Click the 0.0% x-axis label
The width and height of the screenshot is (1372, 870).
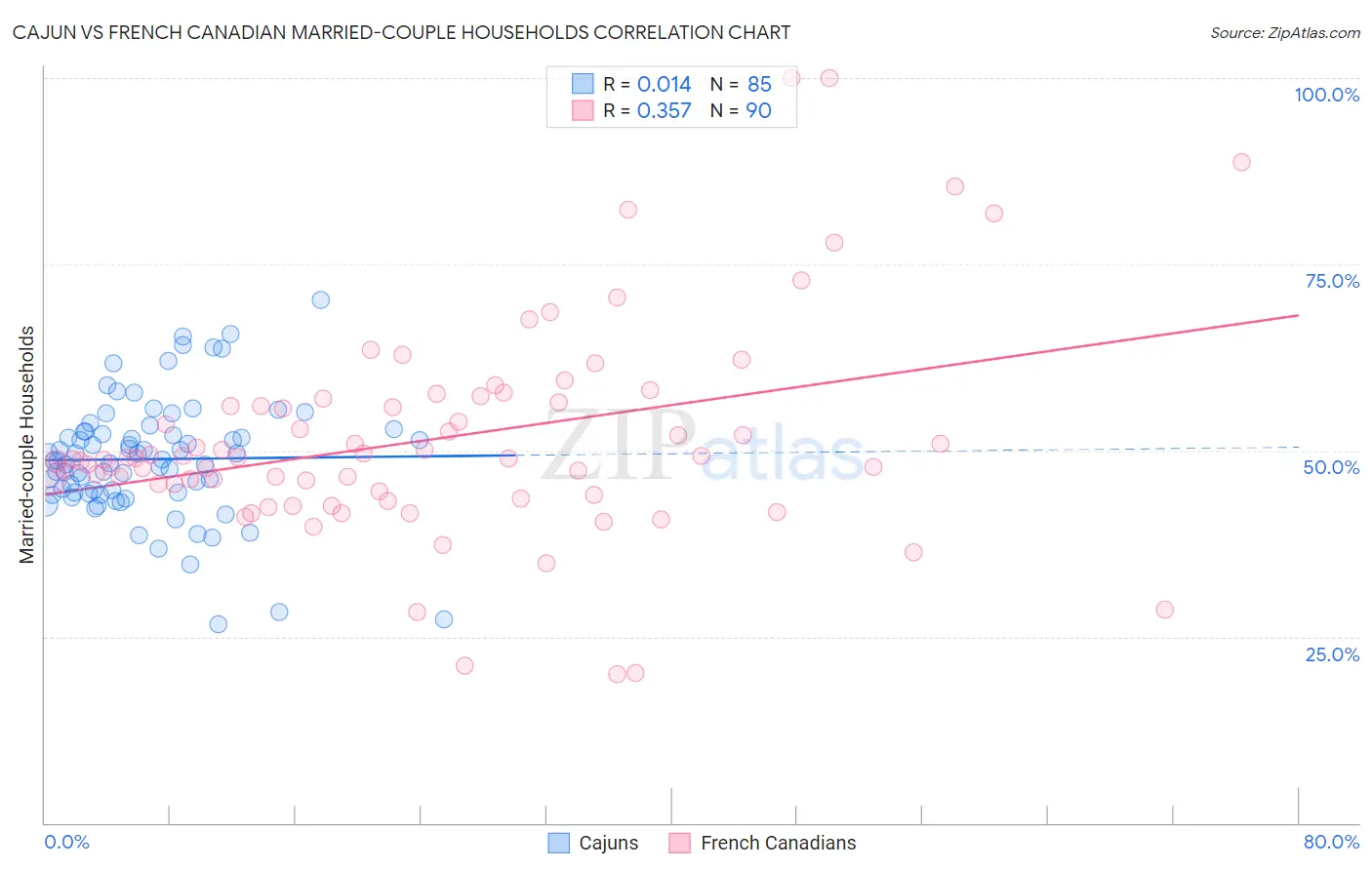coord(66,842)
